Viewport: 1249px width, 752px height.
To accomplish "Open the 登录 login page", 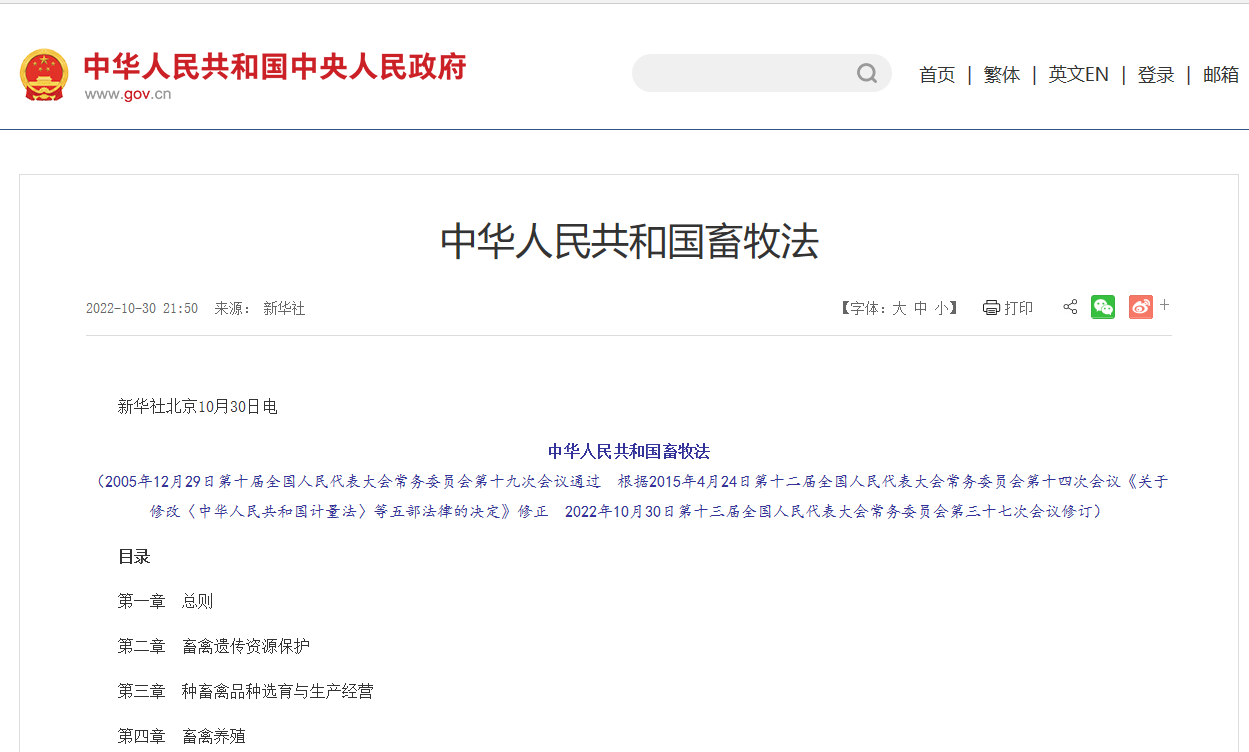I will (x=1155, y=75).
